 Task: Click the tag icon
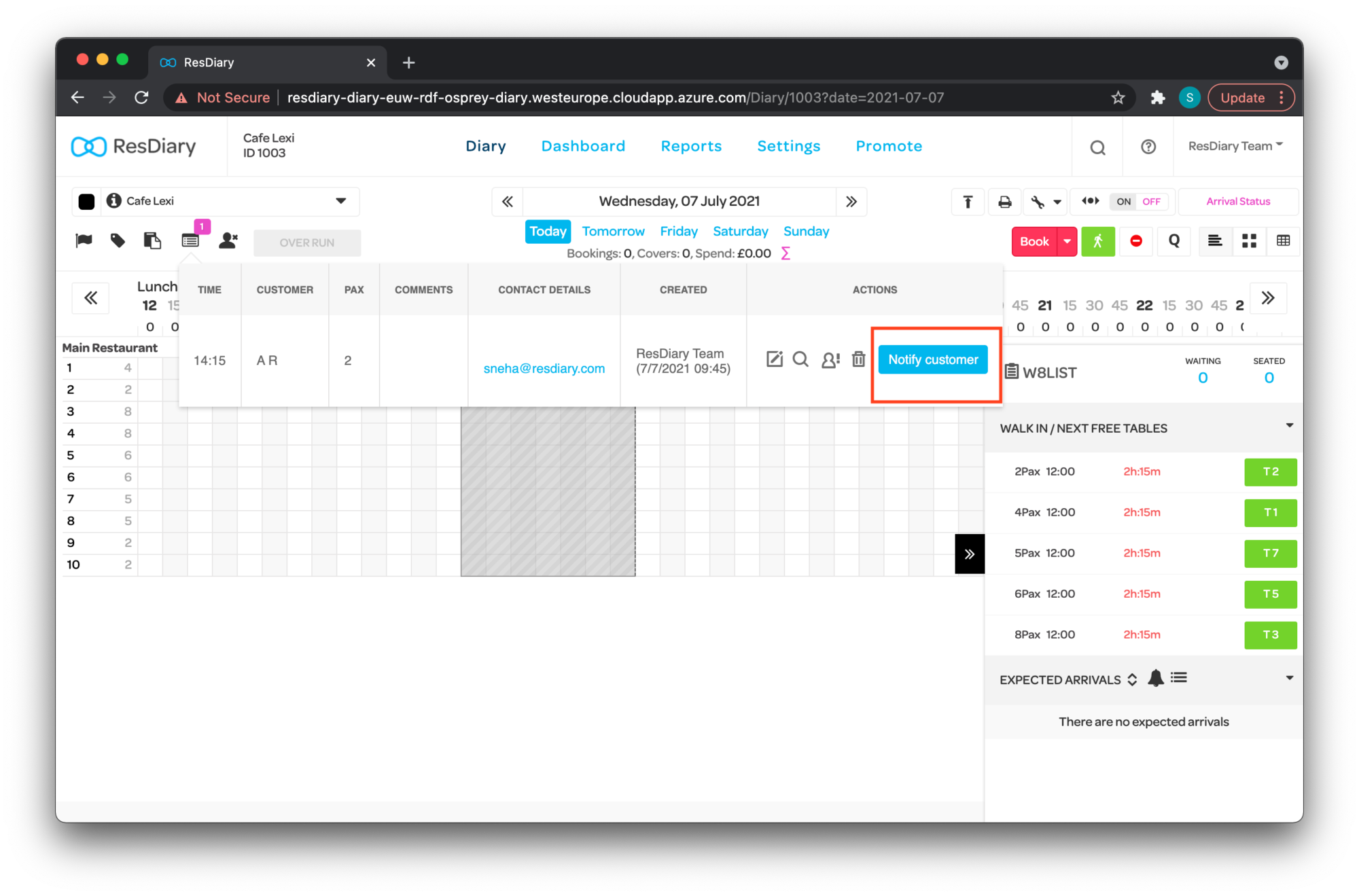(118, 240)
